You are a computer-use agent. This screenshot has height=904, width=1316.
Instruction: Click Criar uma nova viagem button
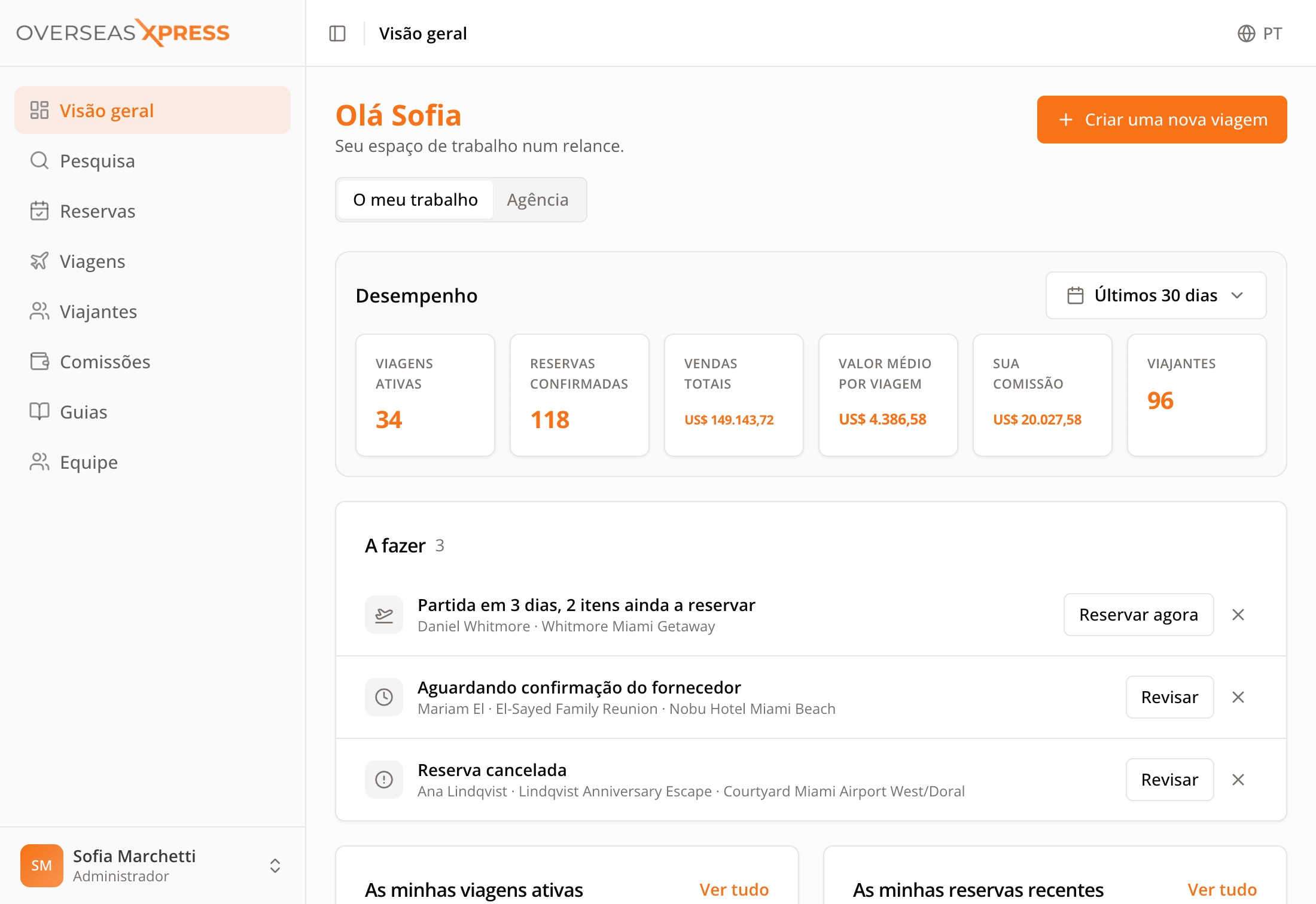[1162, 120]
